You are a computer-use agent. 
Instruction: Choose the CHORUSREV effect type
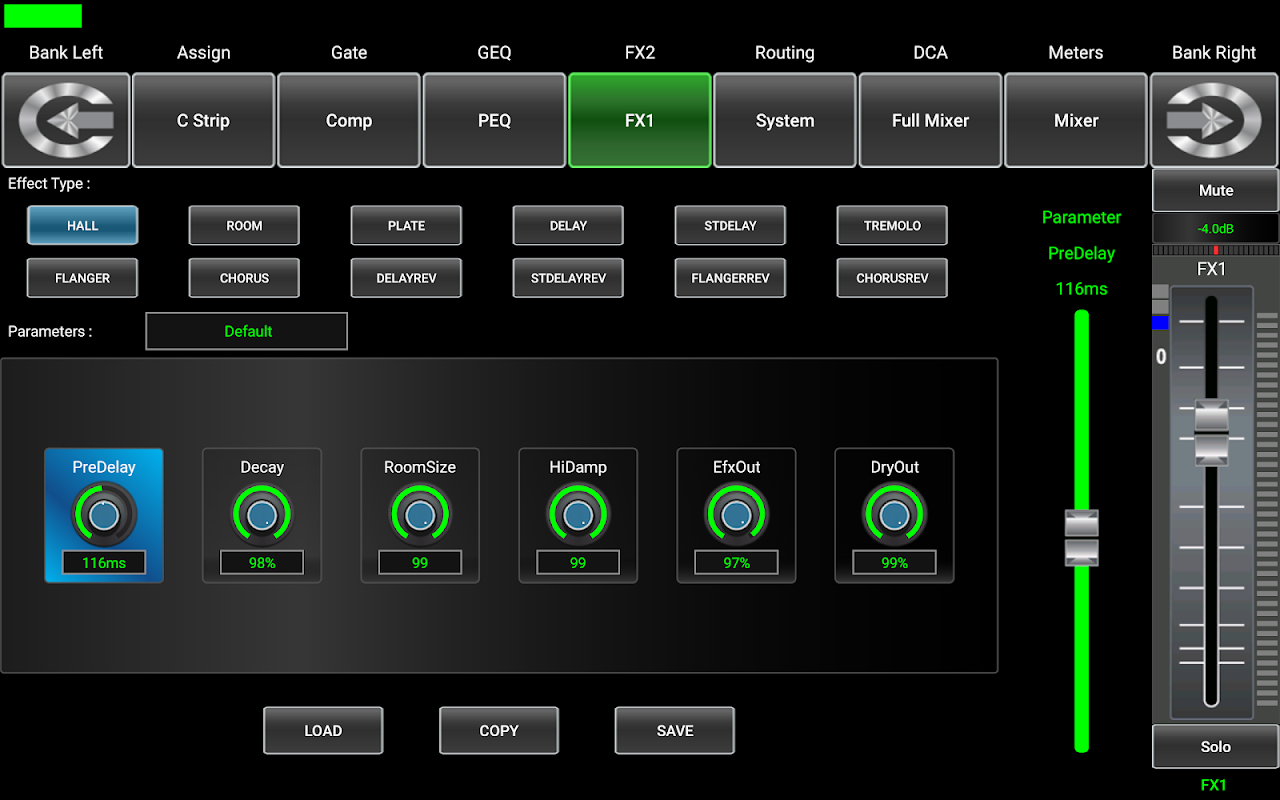click(892, 278)
